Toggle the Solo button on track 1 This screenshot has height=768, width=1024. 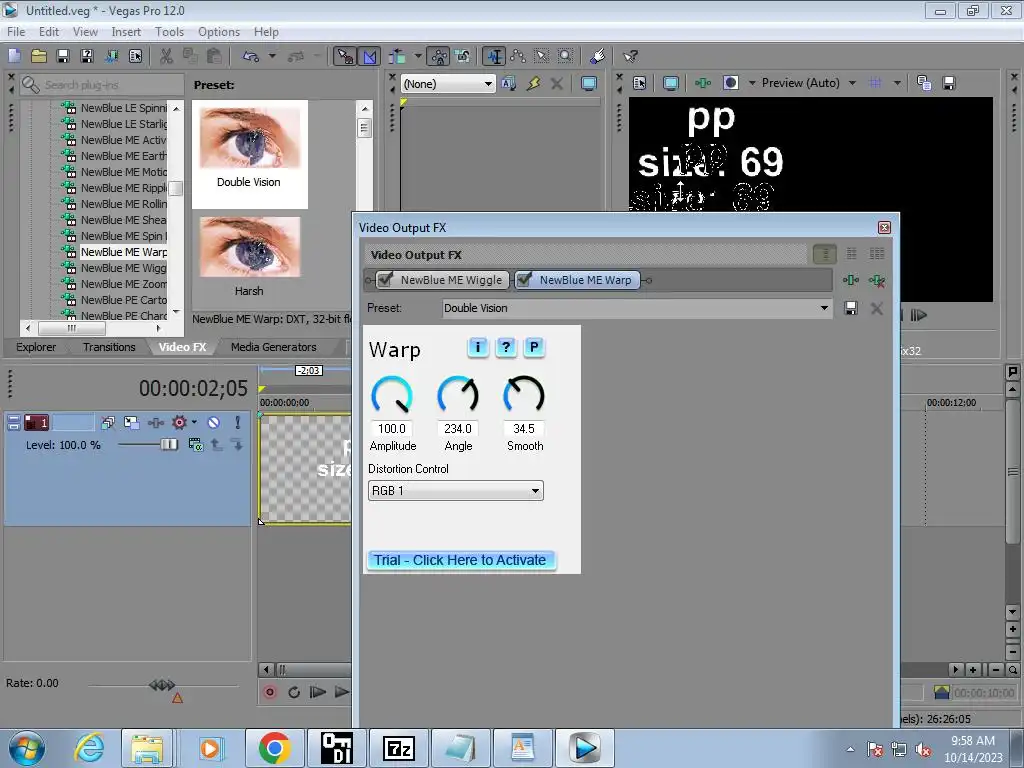[x=238, y=423]
